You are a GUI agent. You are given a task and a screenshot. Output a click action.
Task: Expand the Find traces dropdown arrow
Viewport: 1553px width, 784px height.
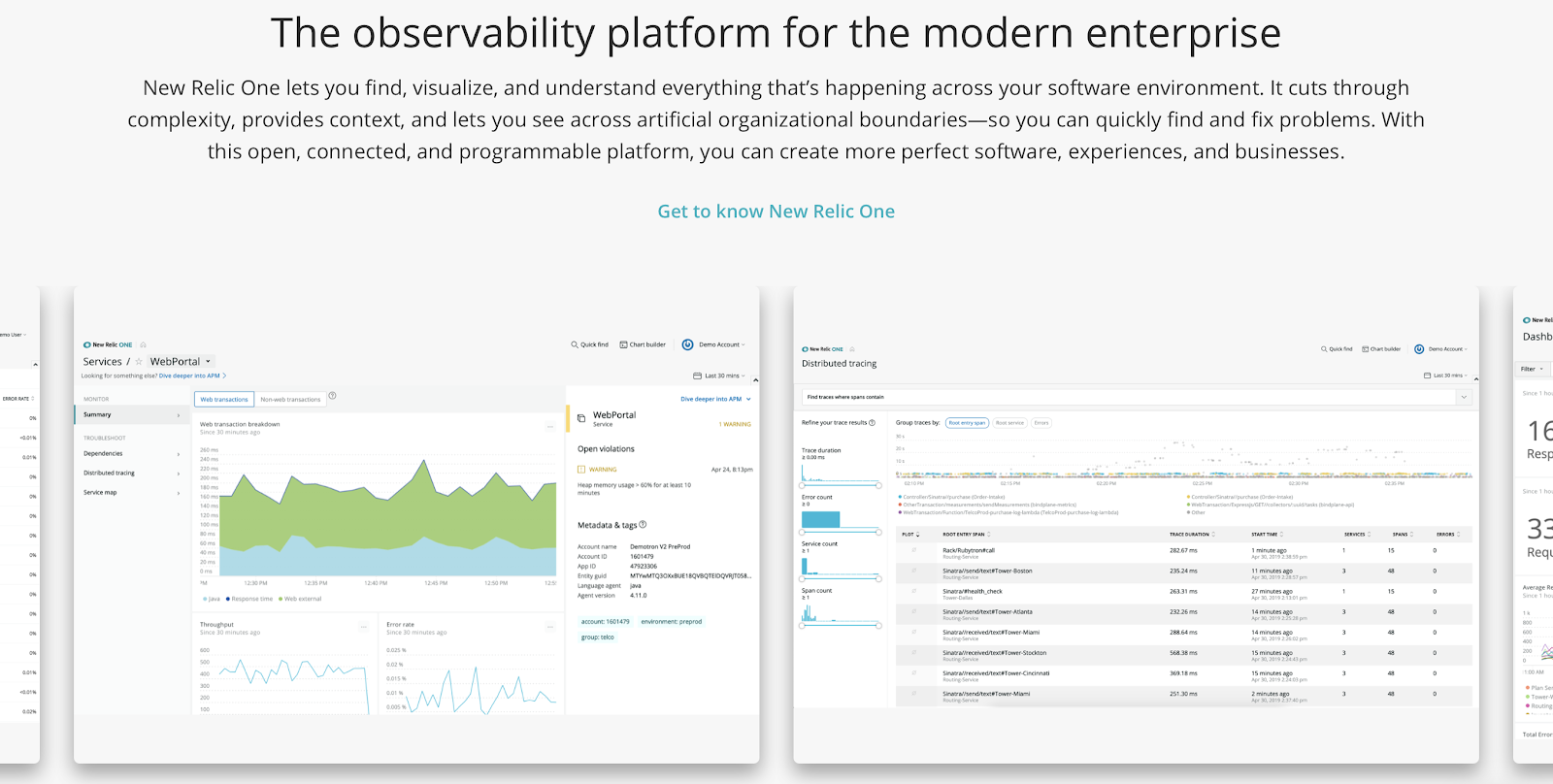point(1464,397)
